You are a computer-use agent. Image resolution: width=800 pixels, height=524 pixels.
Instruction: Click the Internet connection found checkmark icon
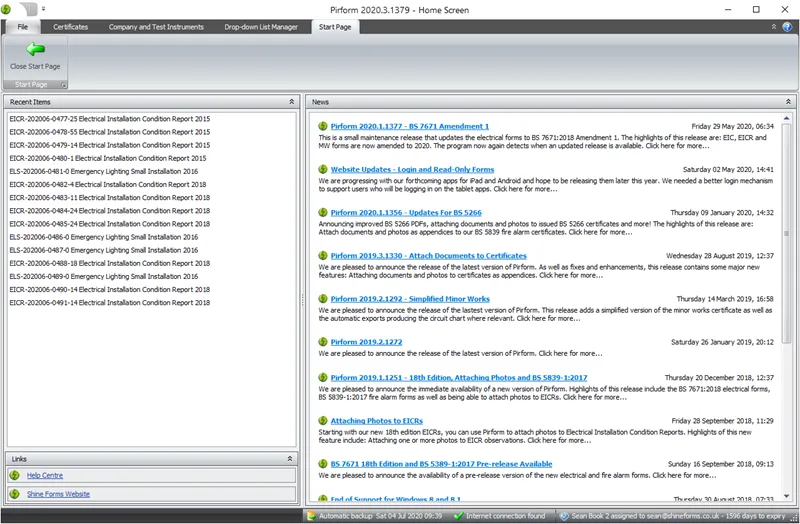[458, 516]
